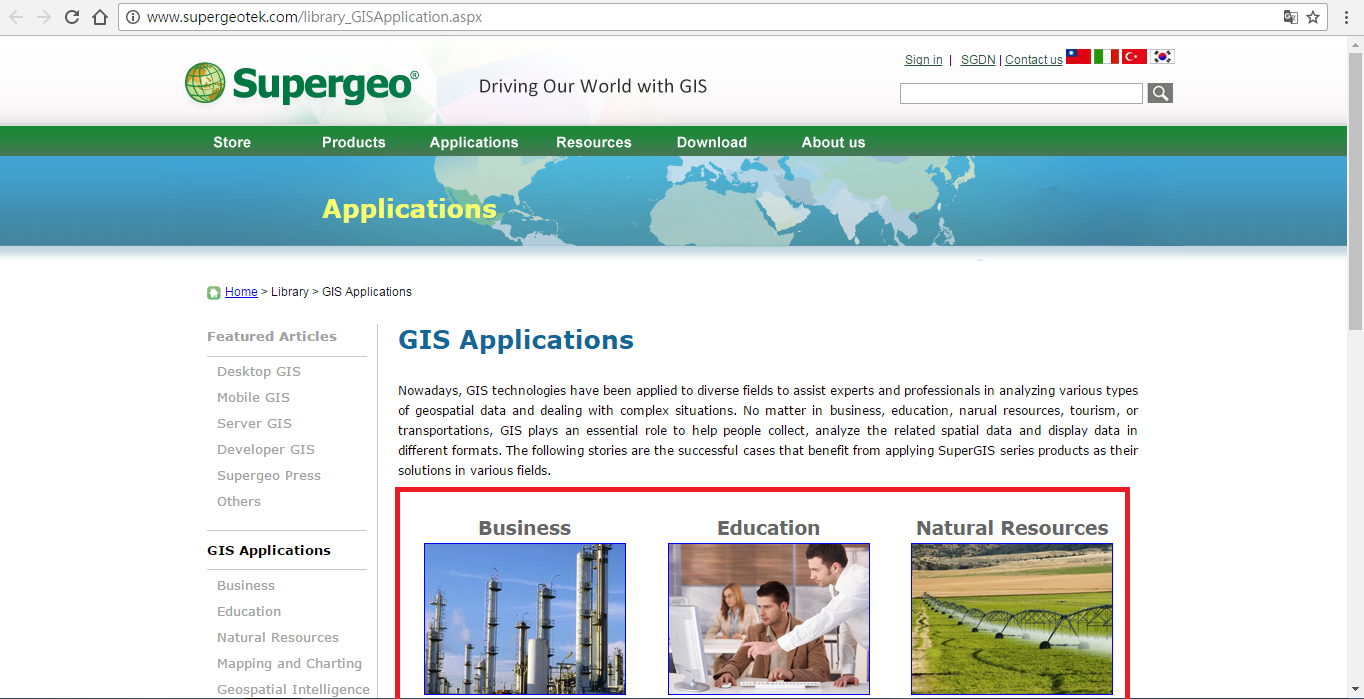Open the Download menu
1364x699 pixels.
point(711,142)
